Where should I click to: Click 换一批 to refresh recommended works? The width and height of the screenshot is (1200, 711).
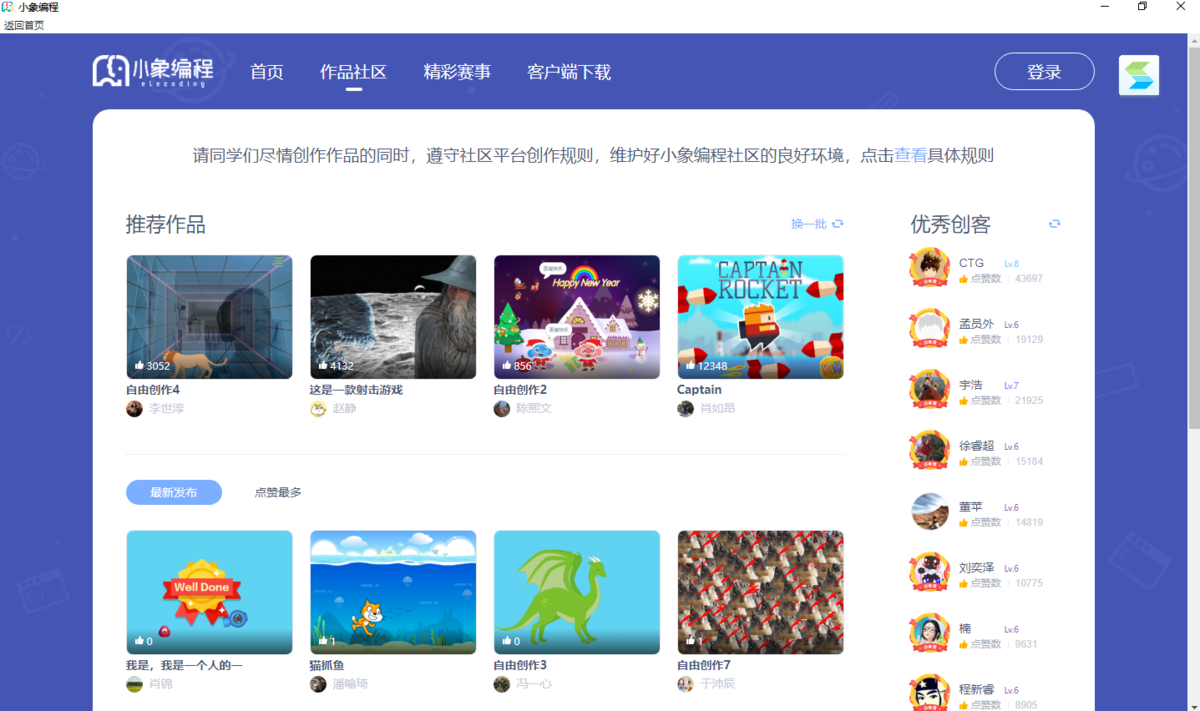click(x=810, y=224)
